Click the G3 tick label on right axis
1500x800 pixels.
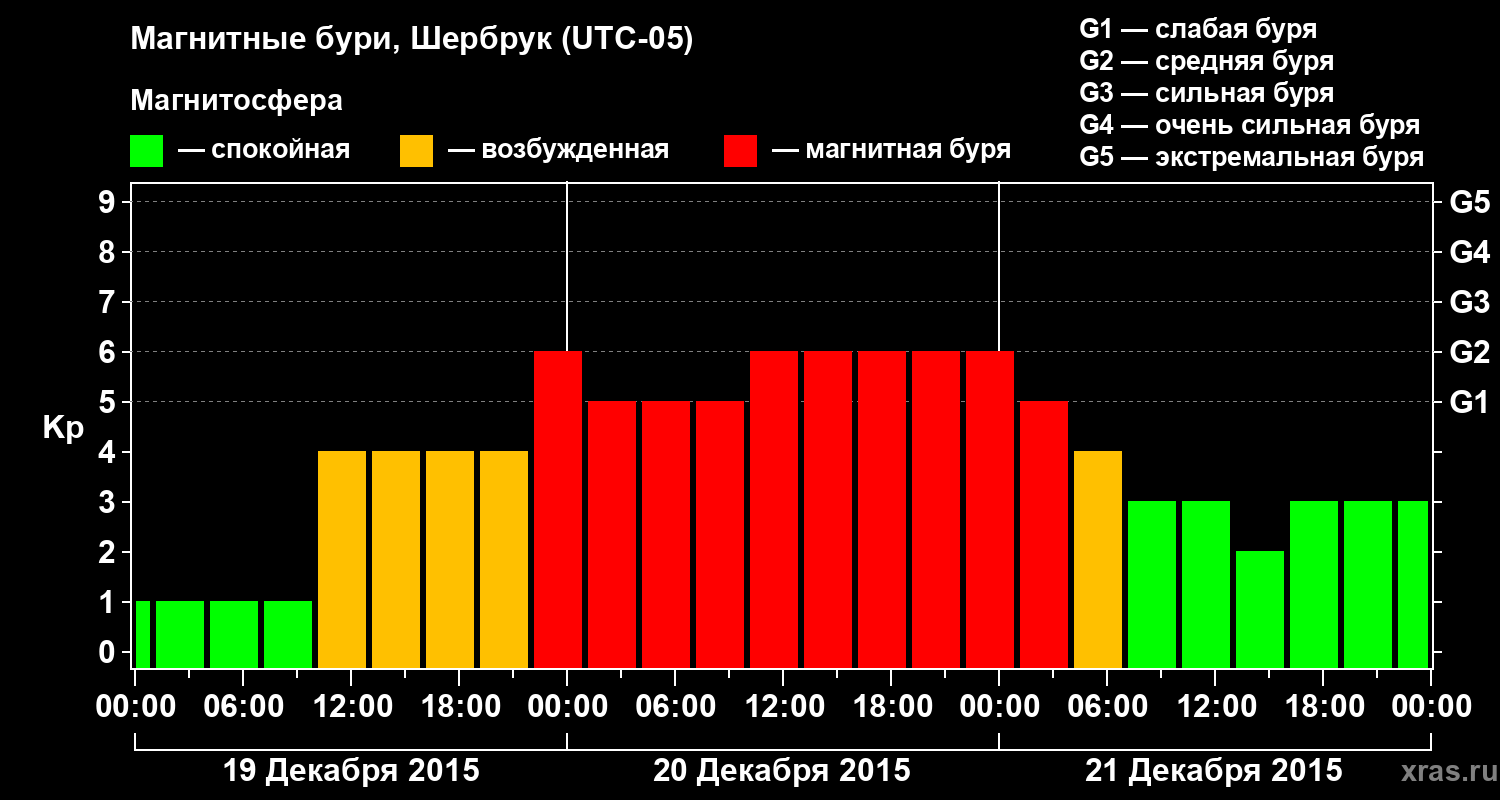tap(1469, 303)
